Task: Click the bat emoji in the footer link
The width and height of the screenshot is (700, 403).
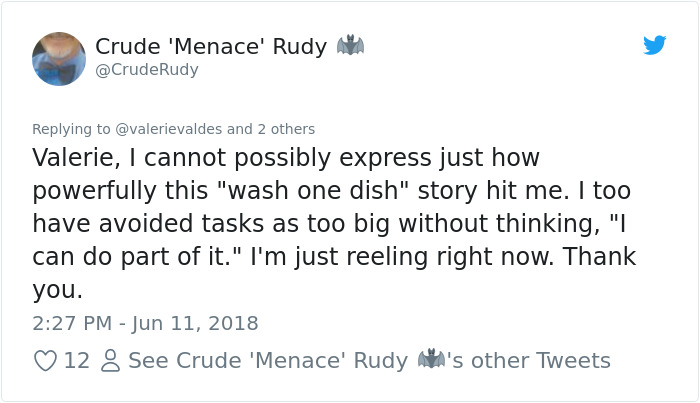Action: point(431,360)
